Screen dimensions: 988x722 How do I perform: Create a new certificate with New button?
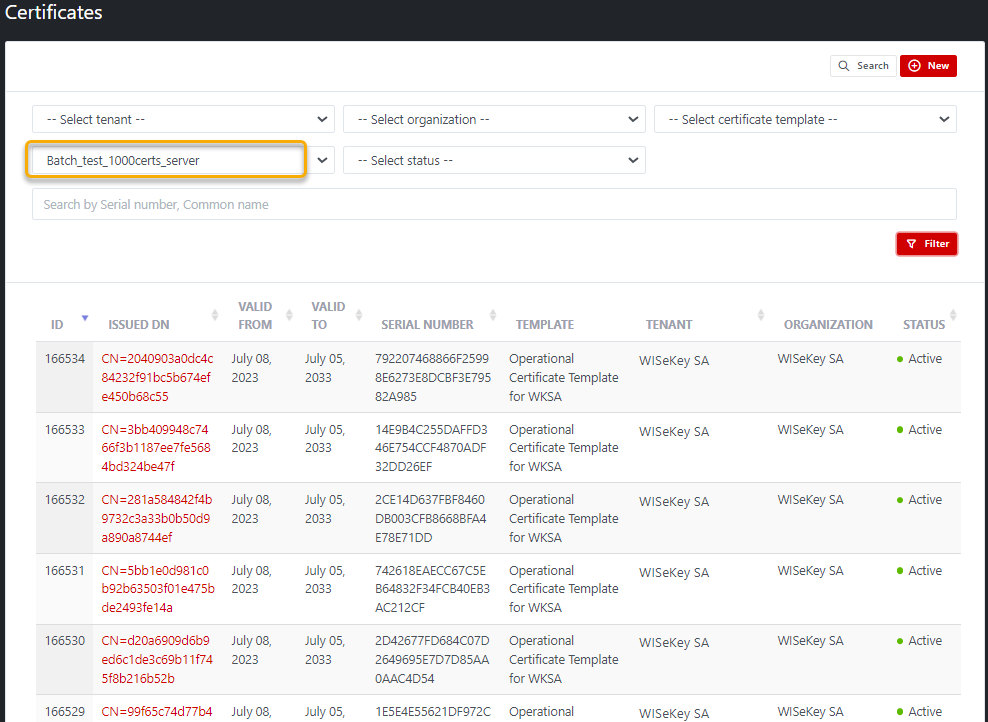pos(928,66)
